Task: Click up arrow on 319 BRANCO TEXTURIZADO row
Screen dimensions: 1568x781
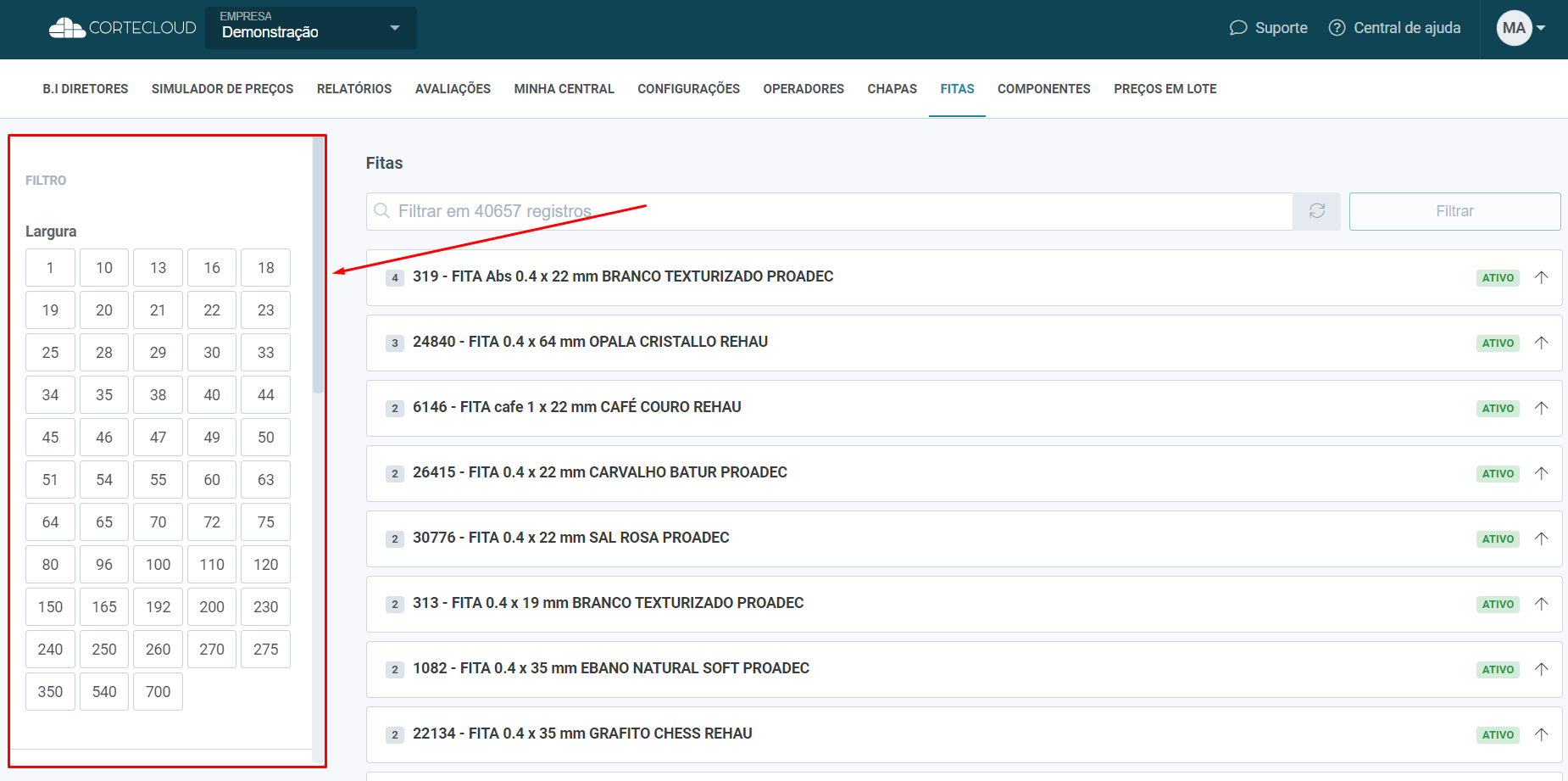Action: [x=1541, y=277]
